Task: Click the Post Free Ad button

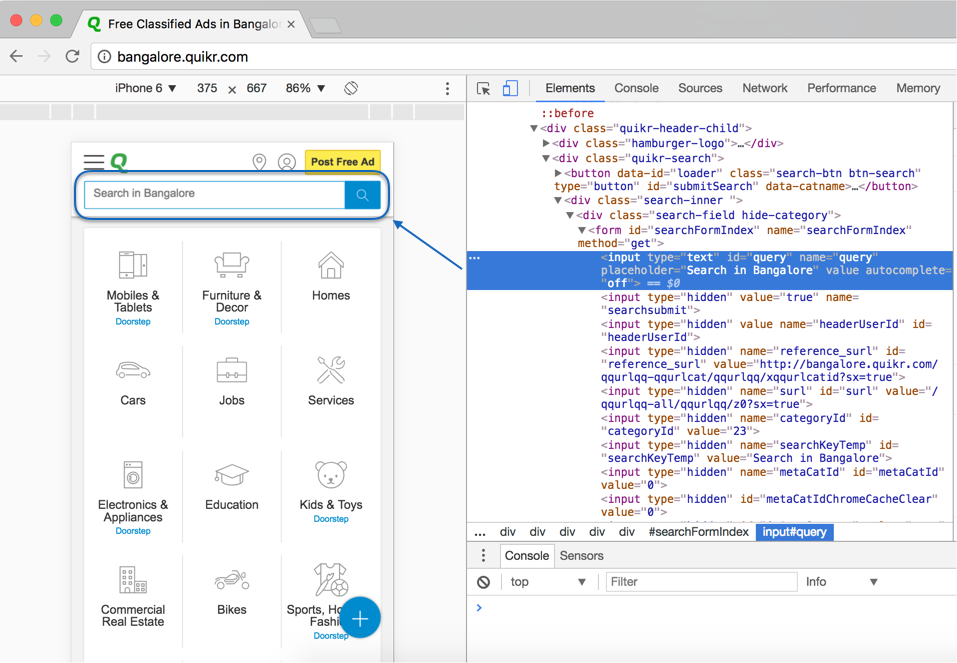Action: 342,162
